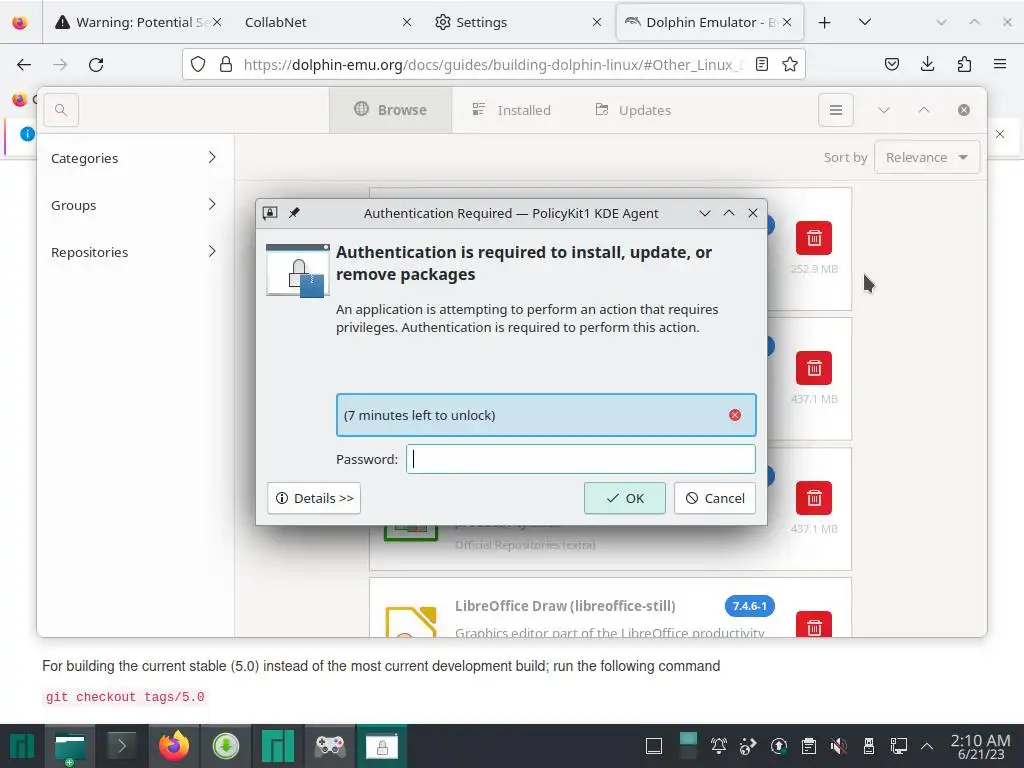Open the green download updater in taskbar

coord(226,746)
